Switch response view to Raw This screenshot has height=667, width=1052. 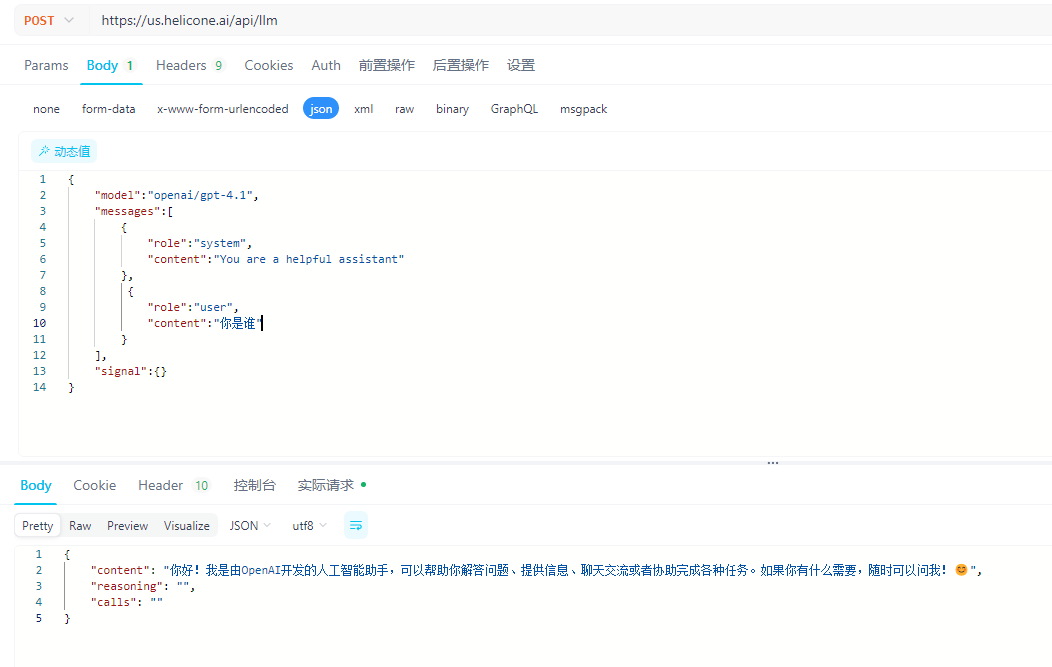pos(80,525)
